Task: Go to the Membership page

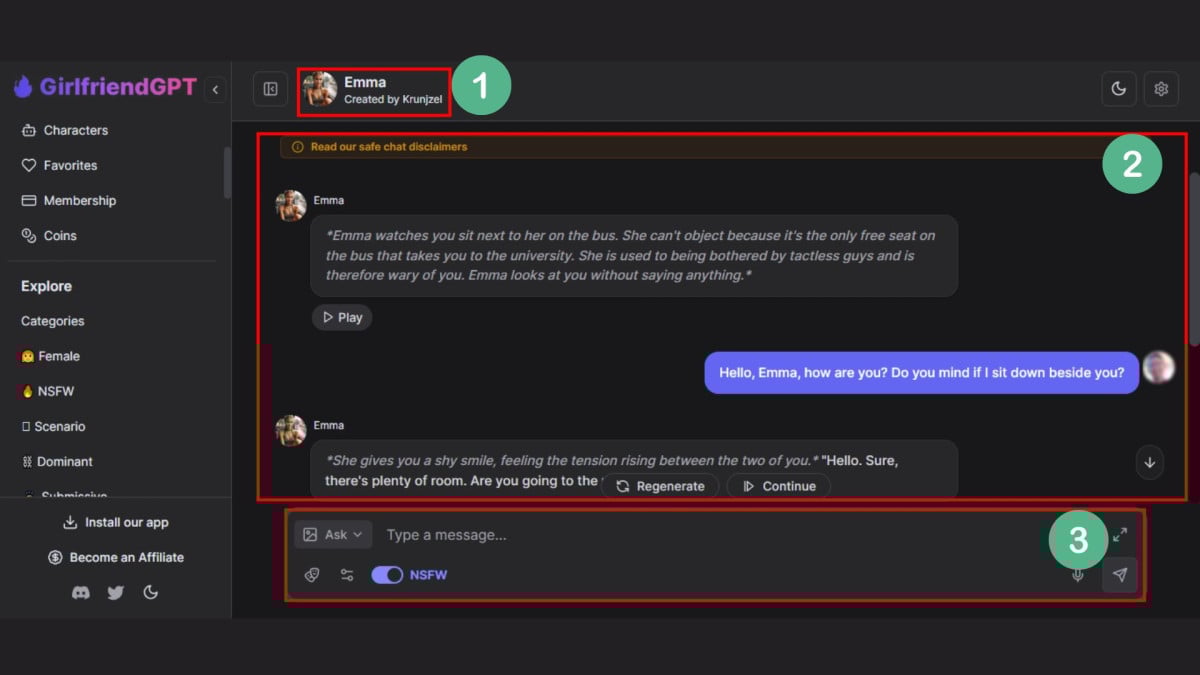Action: (79, 200)
